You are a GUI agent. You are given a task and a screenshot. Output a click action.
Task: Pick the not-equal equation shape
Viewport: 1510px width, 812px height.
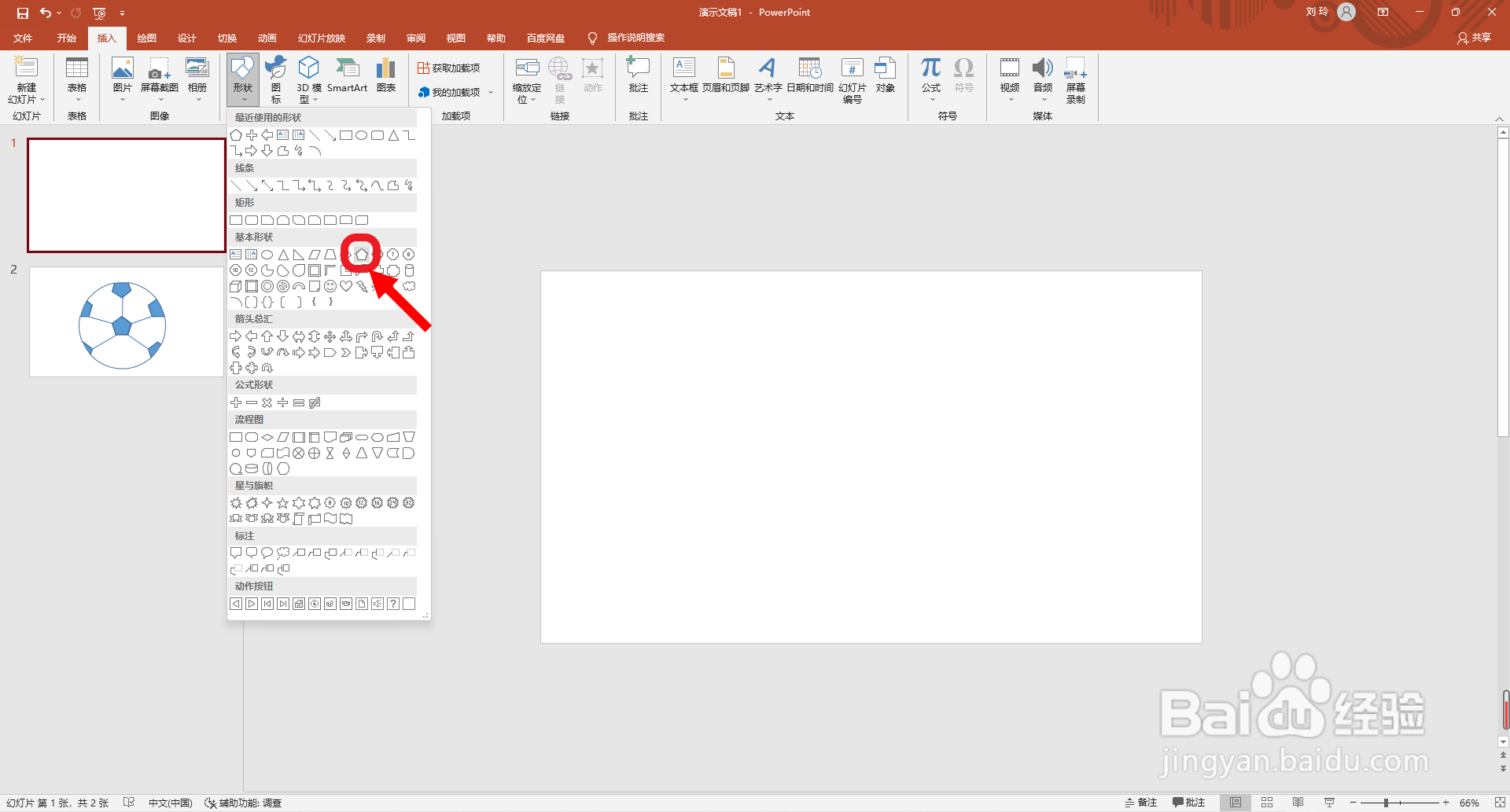pyautogui.click(x=315, y=402)
